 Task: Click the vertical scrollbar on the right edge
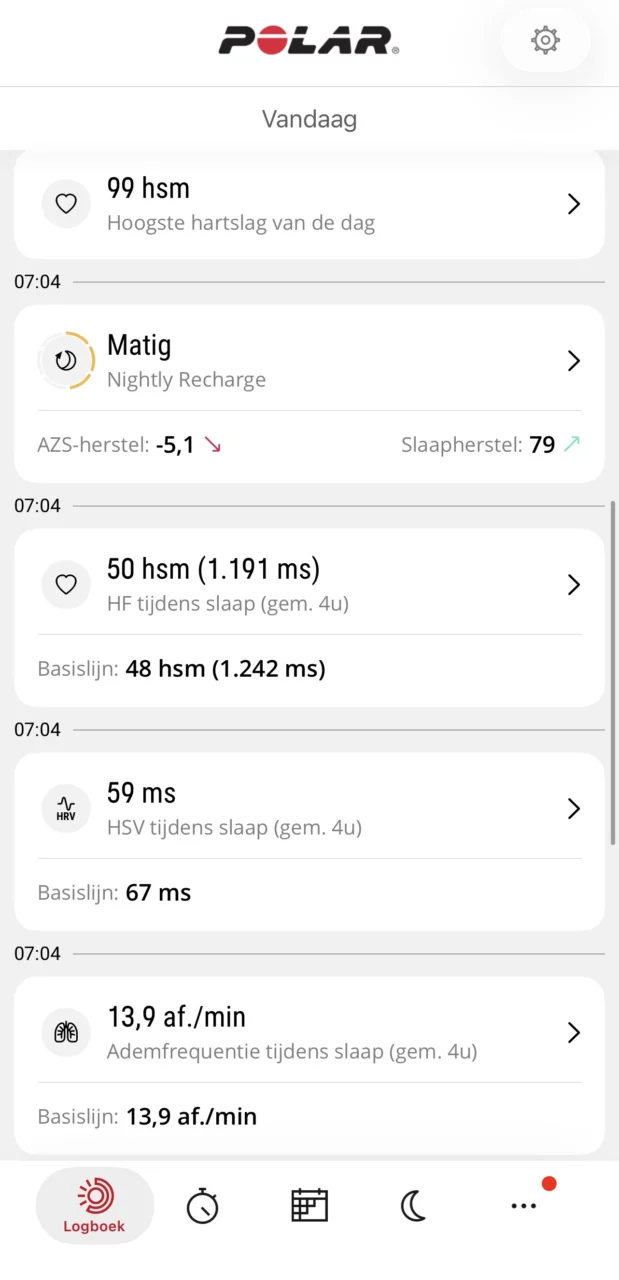click(613, 675)
